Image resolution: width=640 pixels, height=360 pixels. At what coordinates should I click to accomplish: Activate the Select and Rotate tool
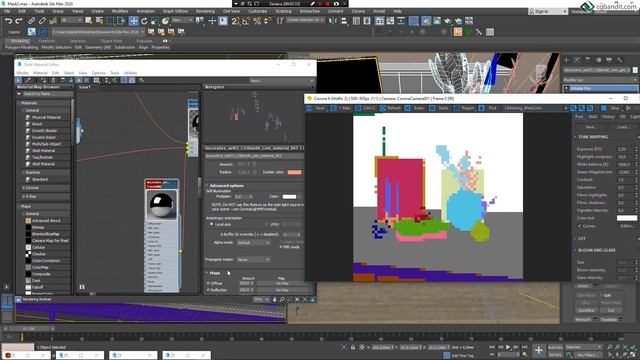(144, 21)
